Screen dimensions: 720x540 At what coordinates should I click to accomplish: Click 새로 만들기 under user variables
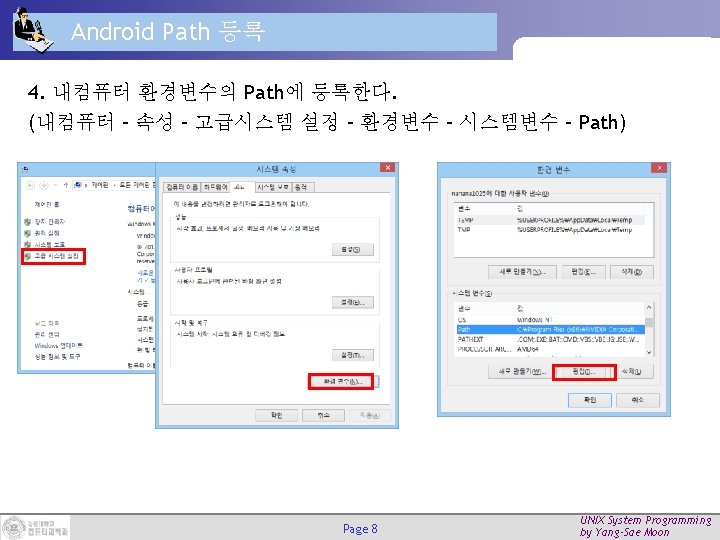[x=522, y=272]
